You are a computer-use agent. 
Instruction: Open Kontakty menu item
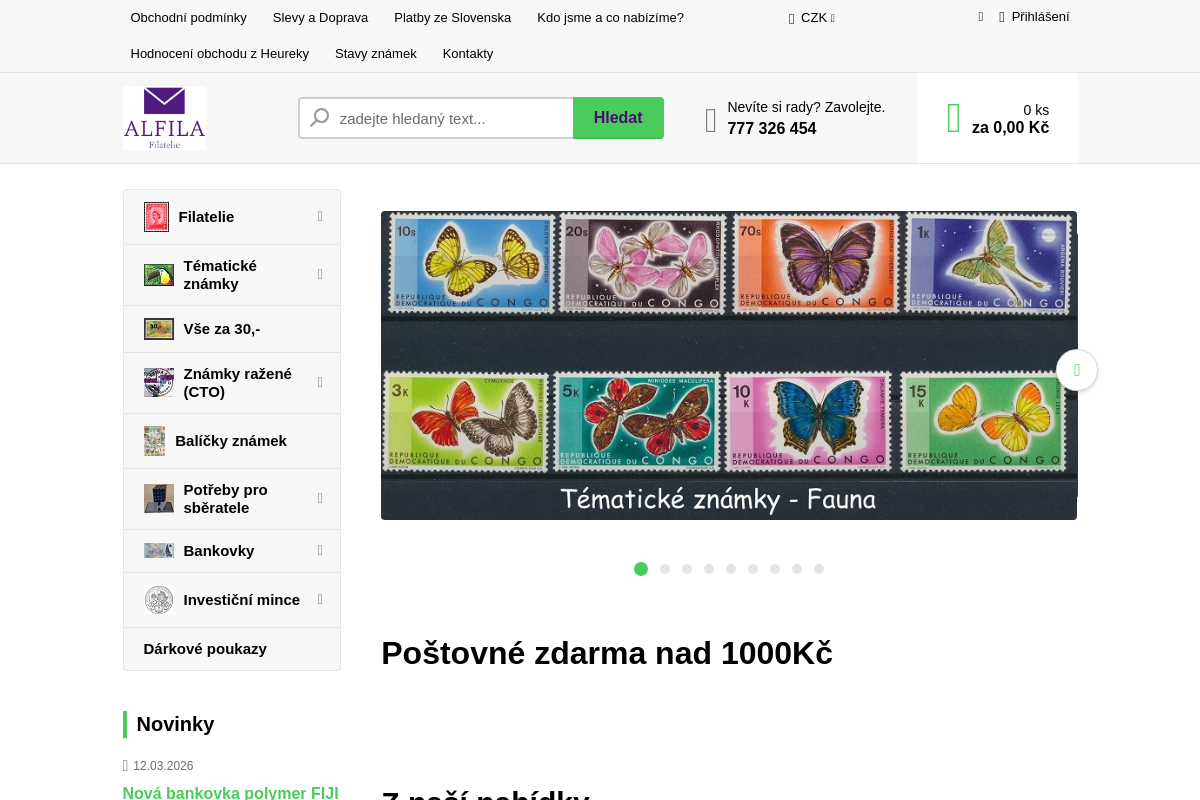468,54
